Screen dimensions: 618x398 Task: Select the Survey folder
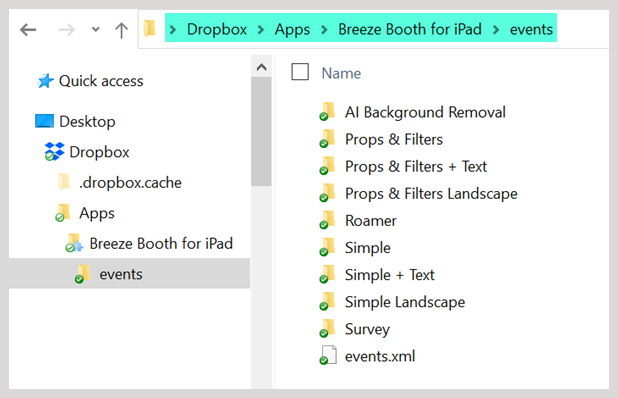tap(367, 329)
